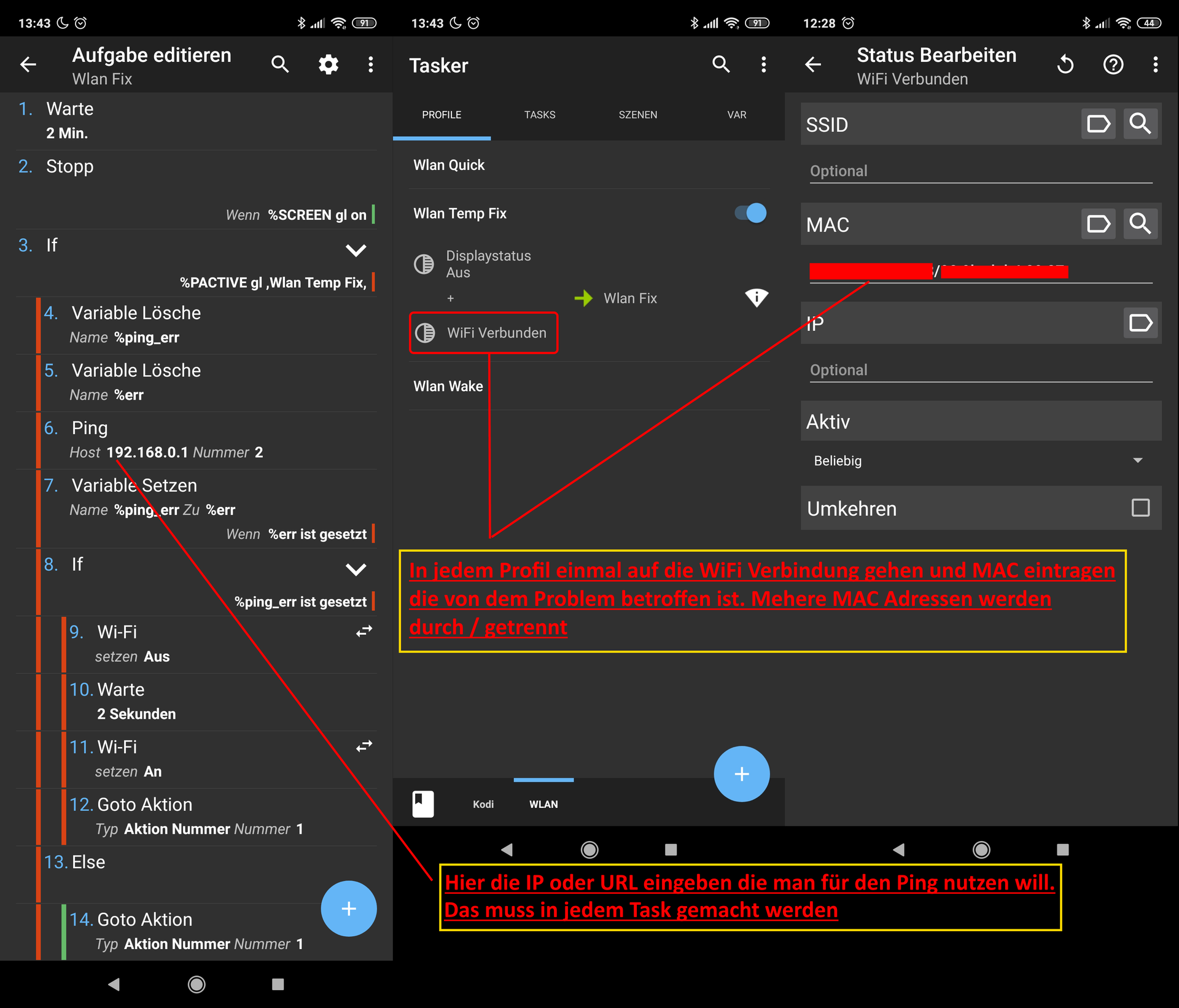Reset state with the undo arrow icon
Viewport: 1179px width, 1008px height.
click(x=1065, y=64)
